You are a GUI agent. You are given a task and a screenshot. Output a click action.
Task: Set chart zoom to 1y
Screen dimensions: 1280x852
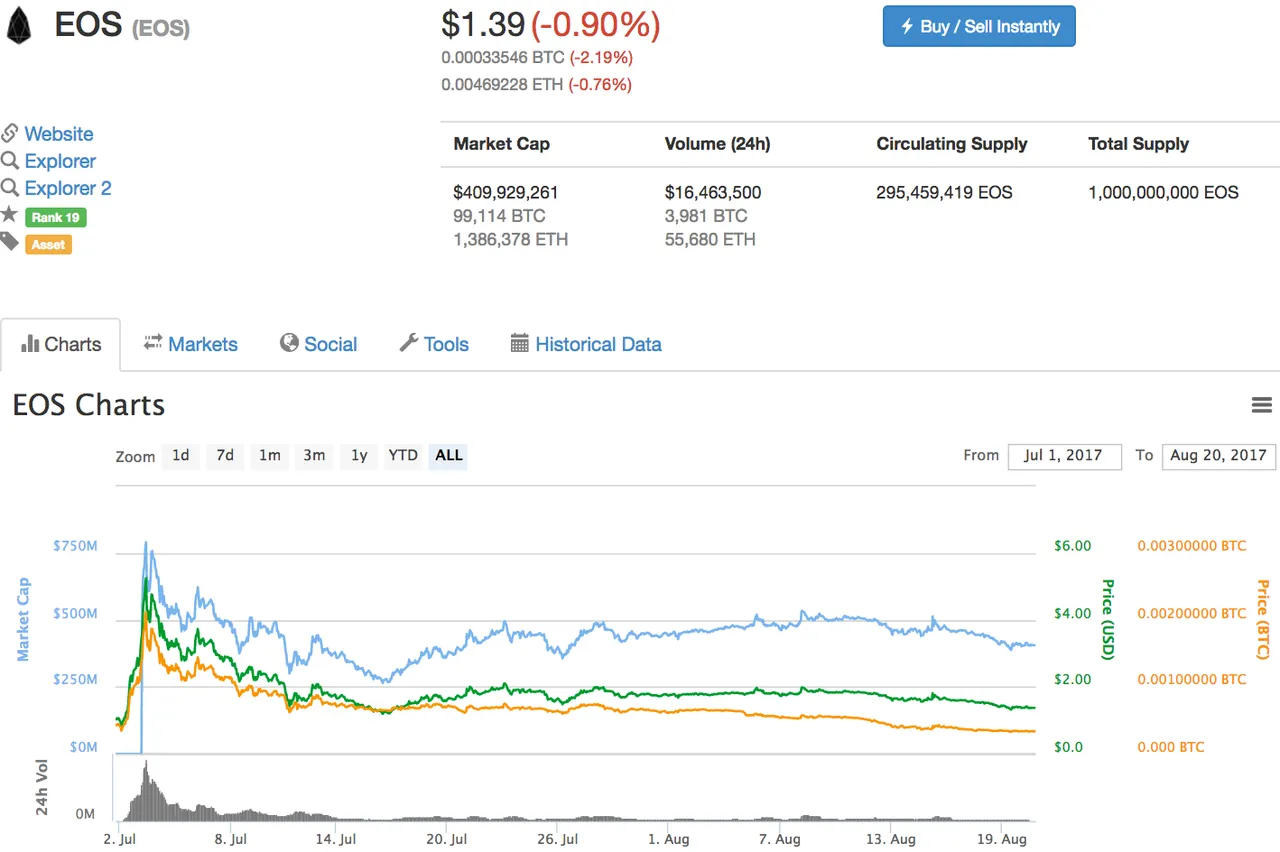click(359, 456)
